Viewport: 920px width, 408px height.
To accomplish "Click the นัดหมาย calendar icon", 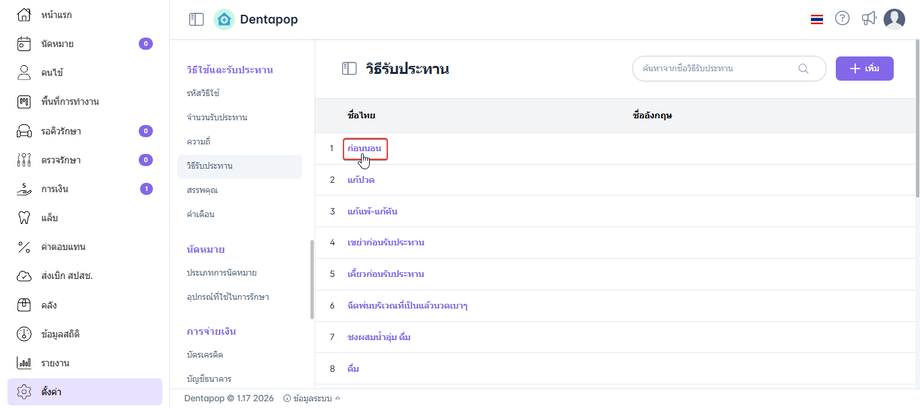I will tap(24, 44).
